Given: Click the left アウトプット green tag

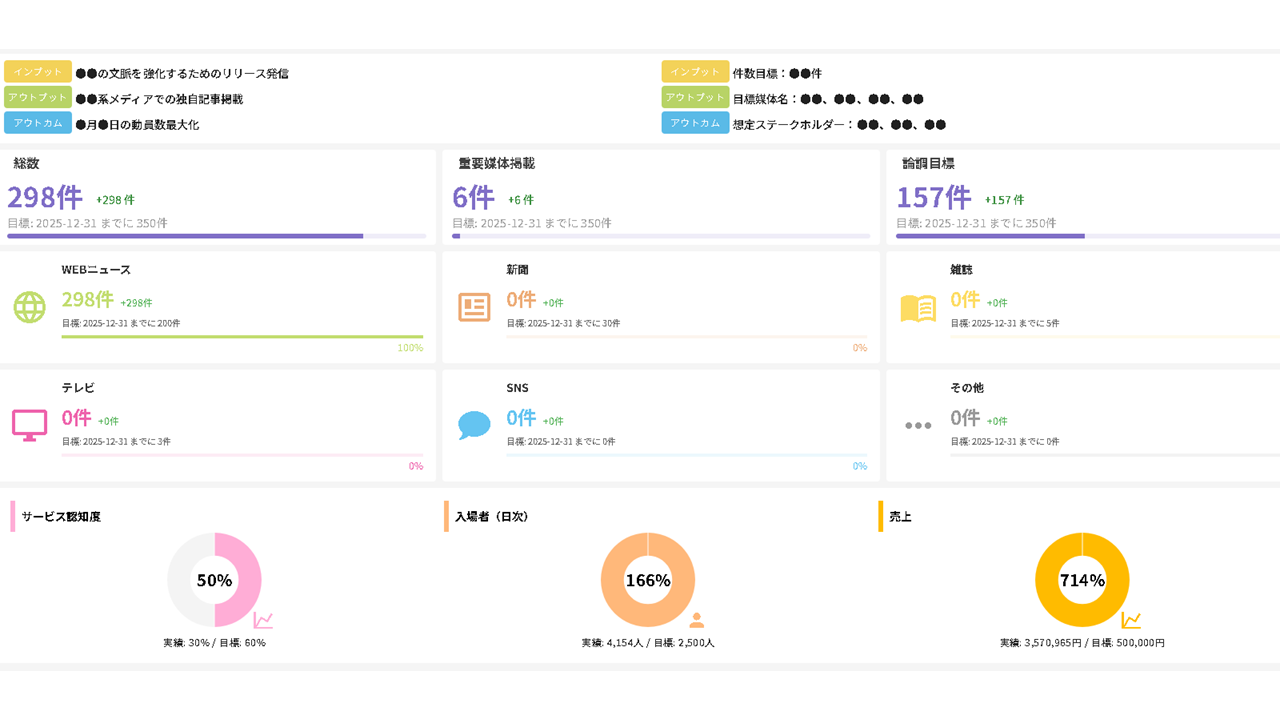Looking at the screenshot, I should point(38,98).
